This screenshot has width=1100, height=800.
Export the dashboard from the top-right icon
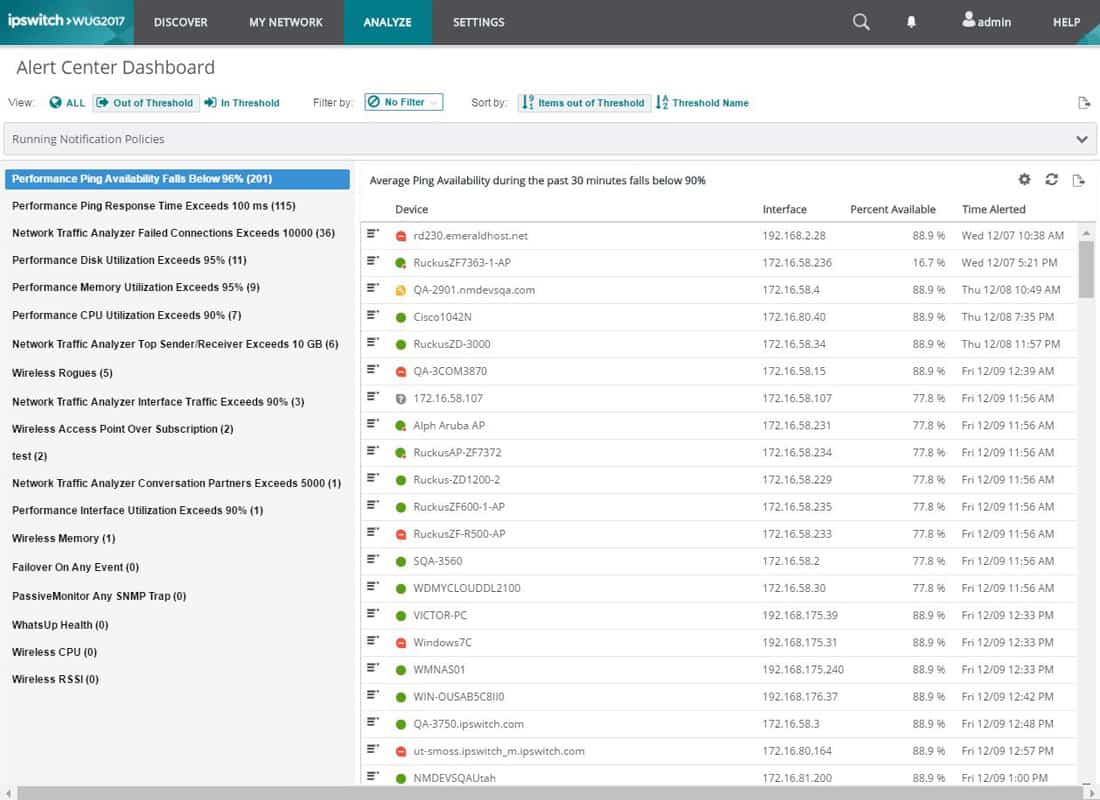tap(1084, 102)
